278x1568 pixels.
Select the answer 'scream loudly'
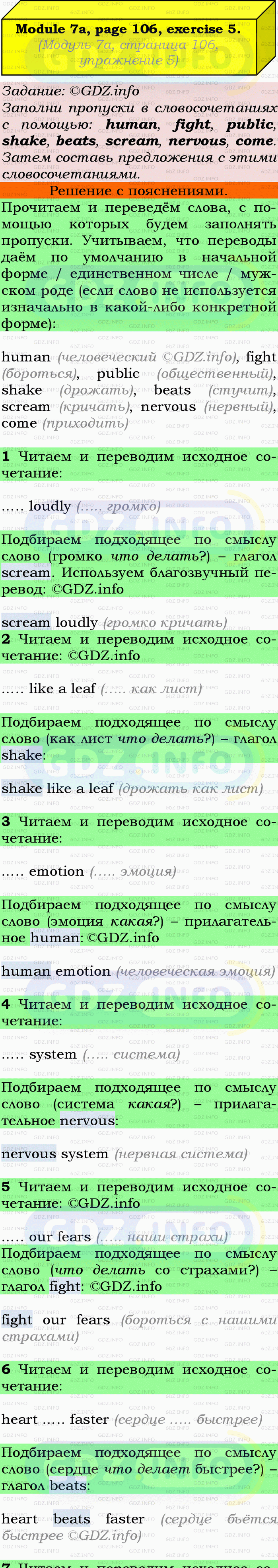[49, 622]
